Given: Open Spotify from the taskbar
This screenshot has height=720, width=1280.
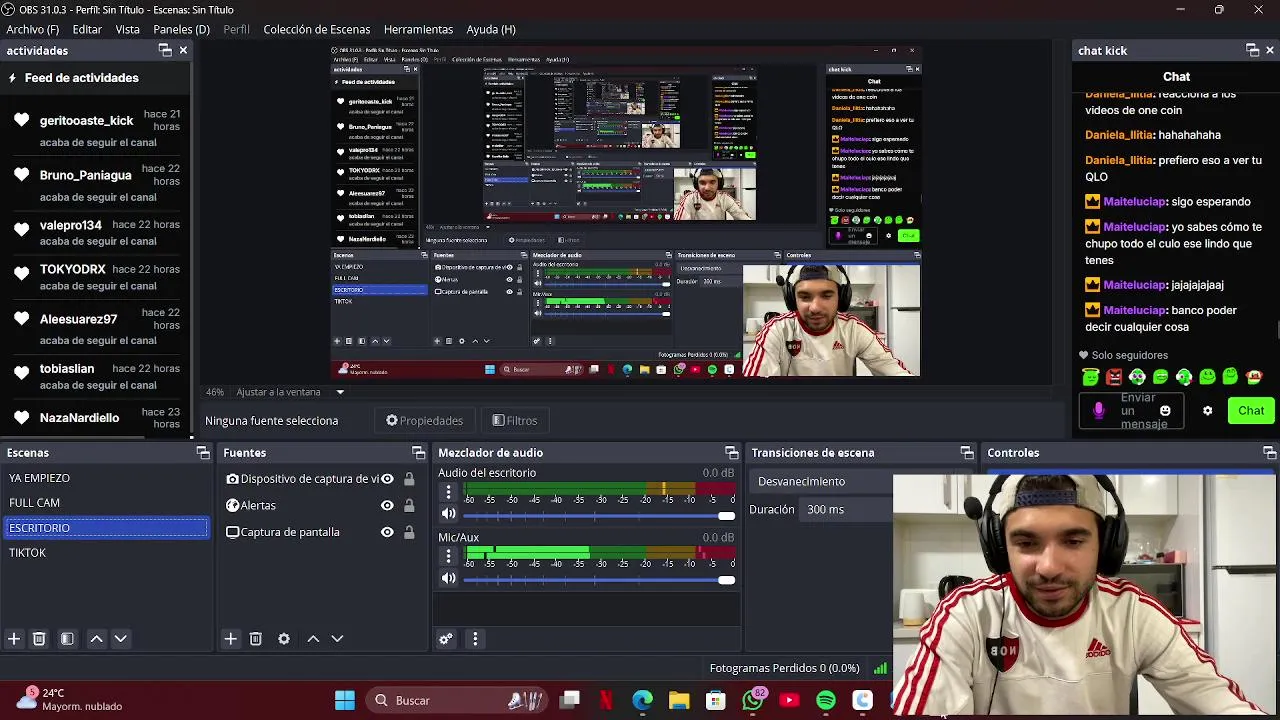Looking at the screenshot, I should click(x=826, y=700).
